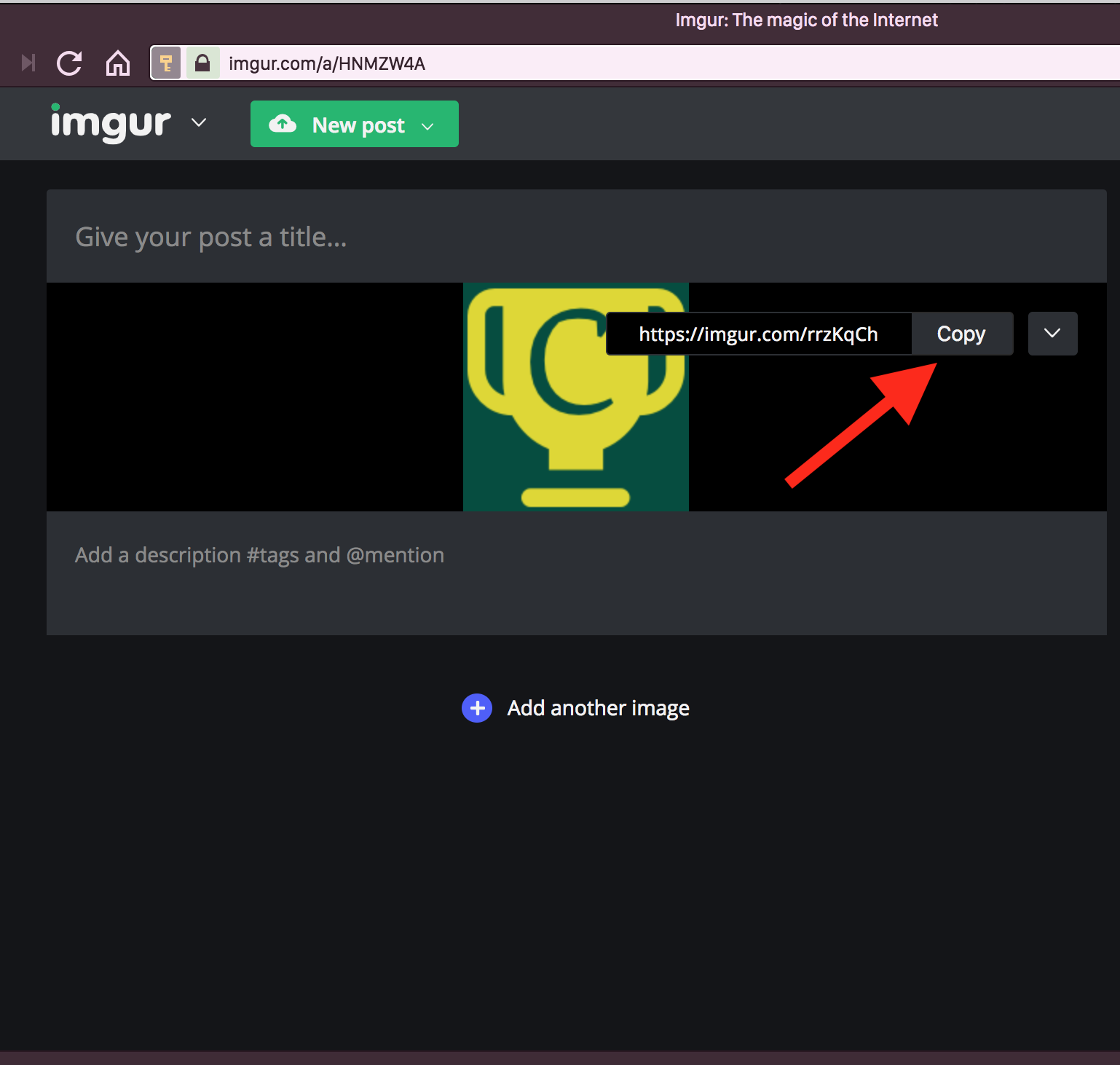
Task: Open the image options chevron beside Copy
Action: pyautogui.click(x=1052, y=334)
